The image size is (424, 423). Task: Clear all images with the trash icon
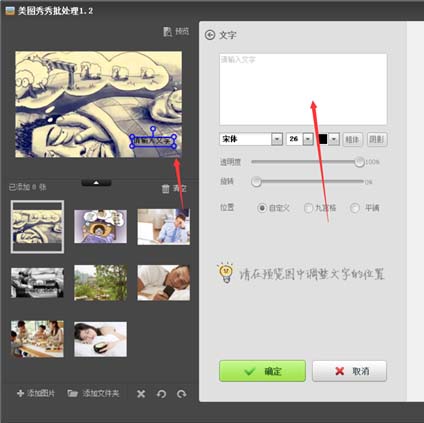pos(165,189)
